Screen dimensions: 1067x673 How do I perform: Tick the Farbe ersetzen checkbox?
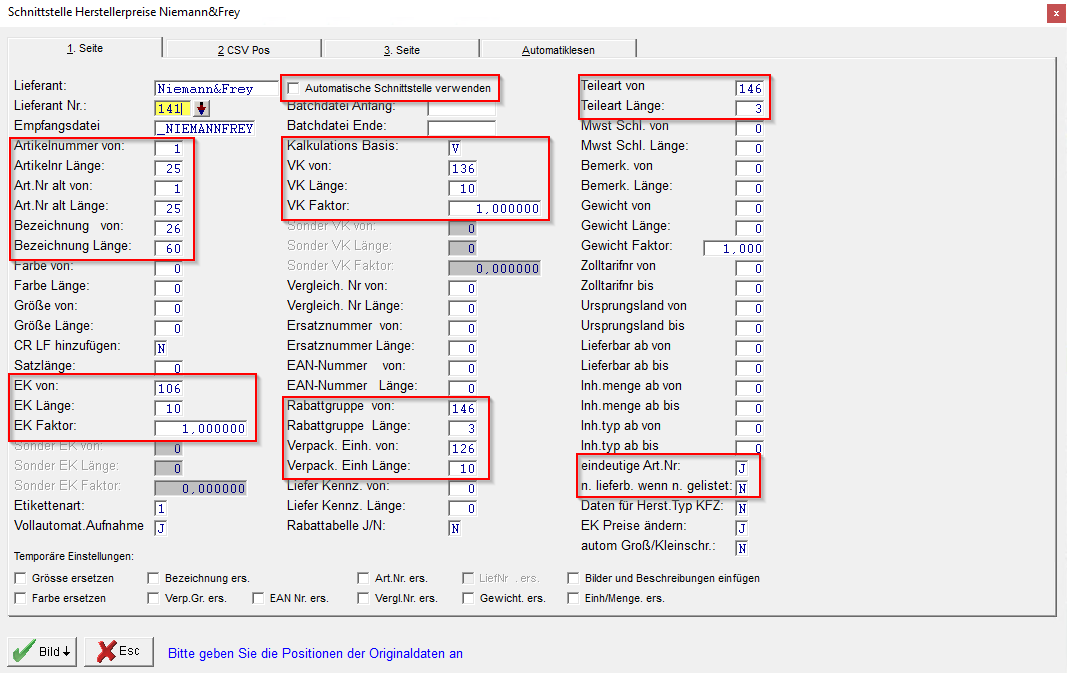click(20, 598)
